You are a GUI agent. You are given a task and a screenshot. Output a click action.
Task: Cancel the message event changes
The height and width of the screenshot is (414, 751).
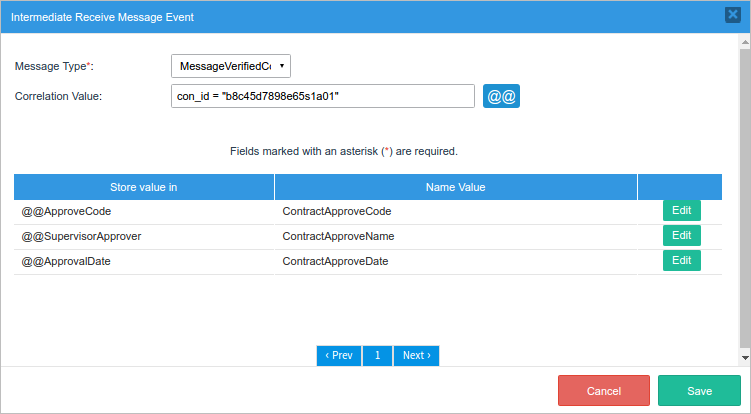coord(604,391)
